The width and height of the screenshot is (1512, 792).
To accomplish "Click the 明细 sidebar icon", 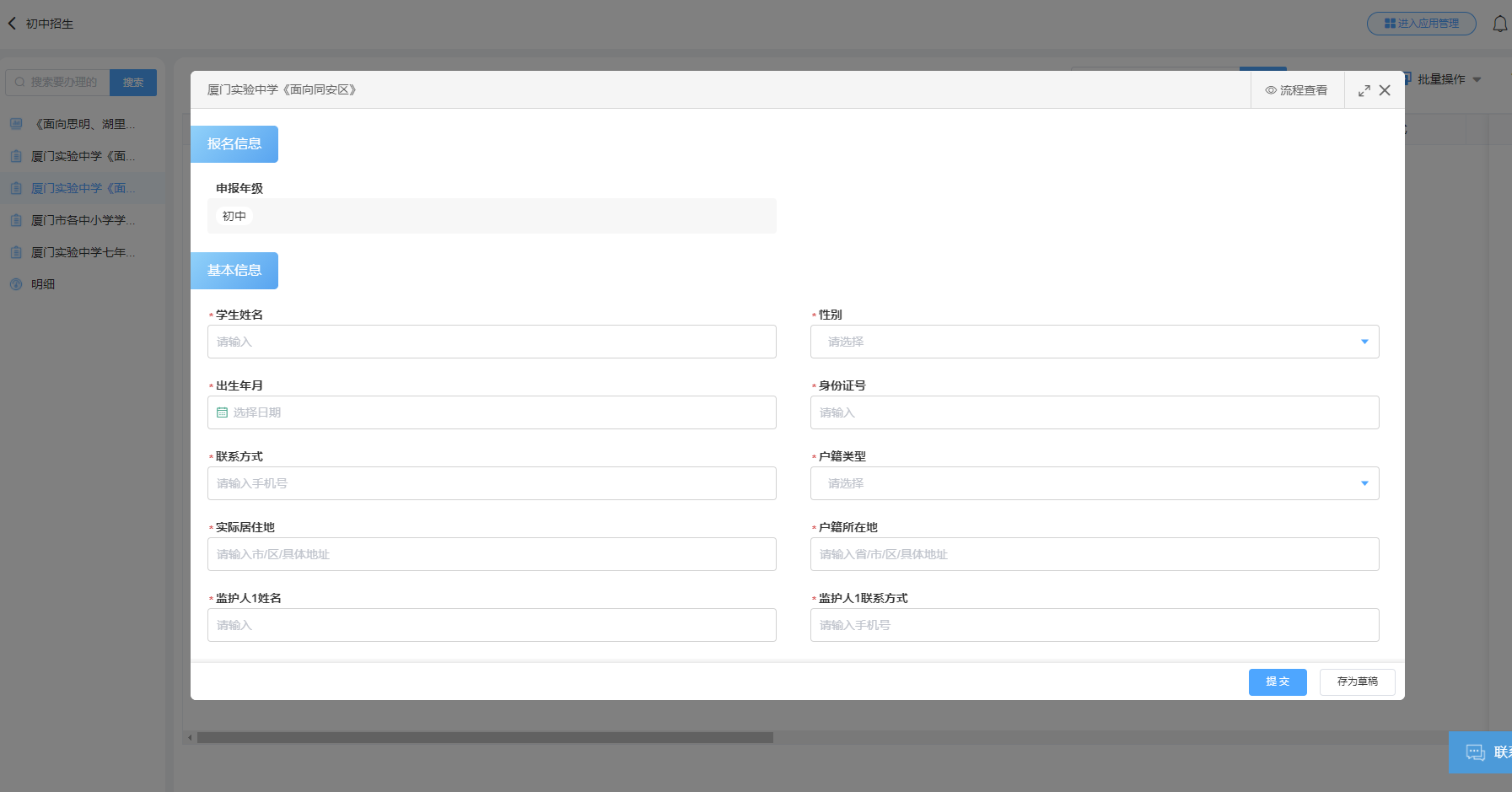I will (x=16, y=284).
